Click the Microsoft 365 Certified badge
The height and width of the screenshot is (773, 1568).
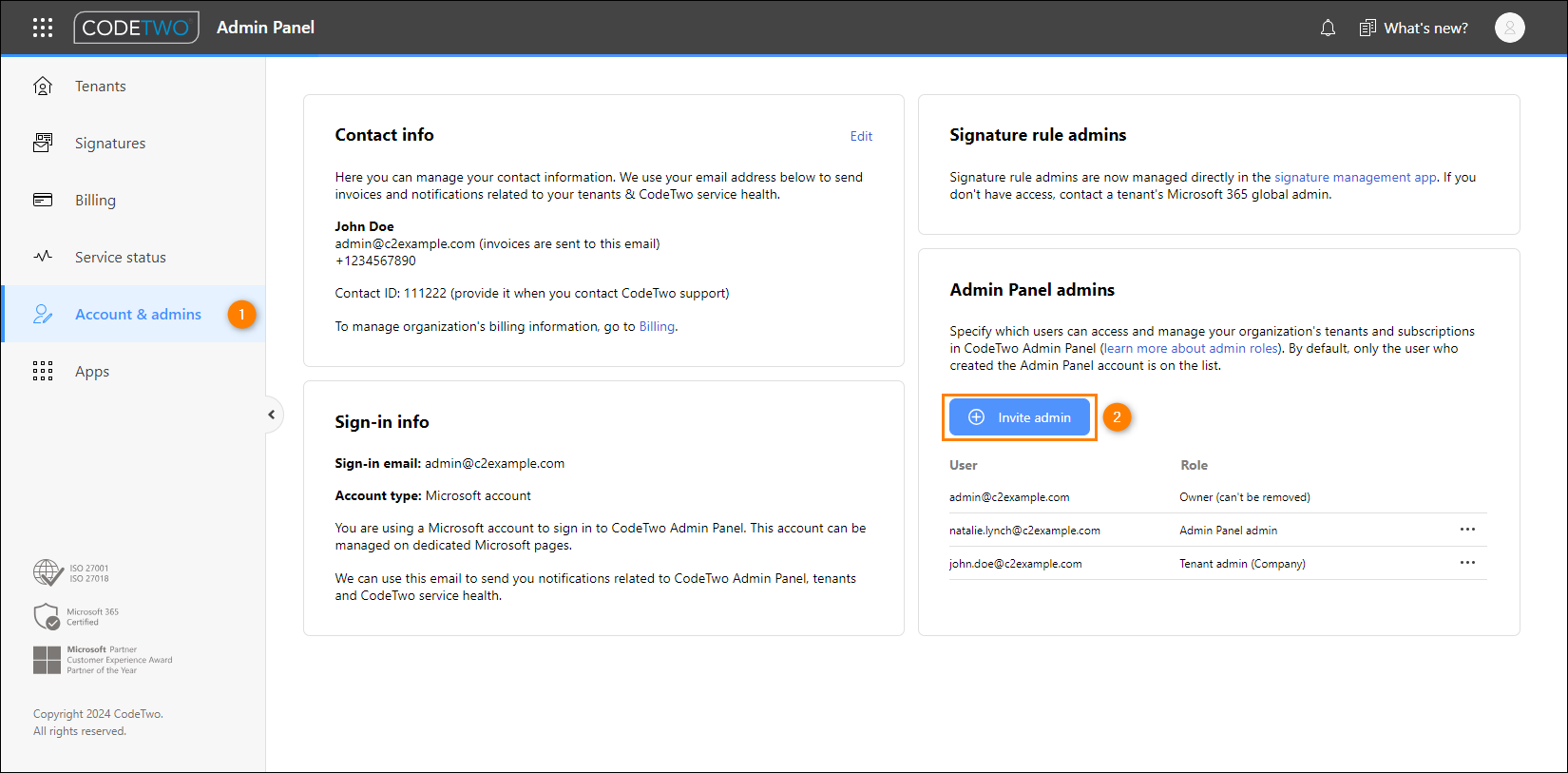[76, 617]
